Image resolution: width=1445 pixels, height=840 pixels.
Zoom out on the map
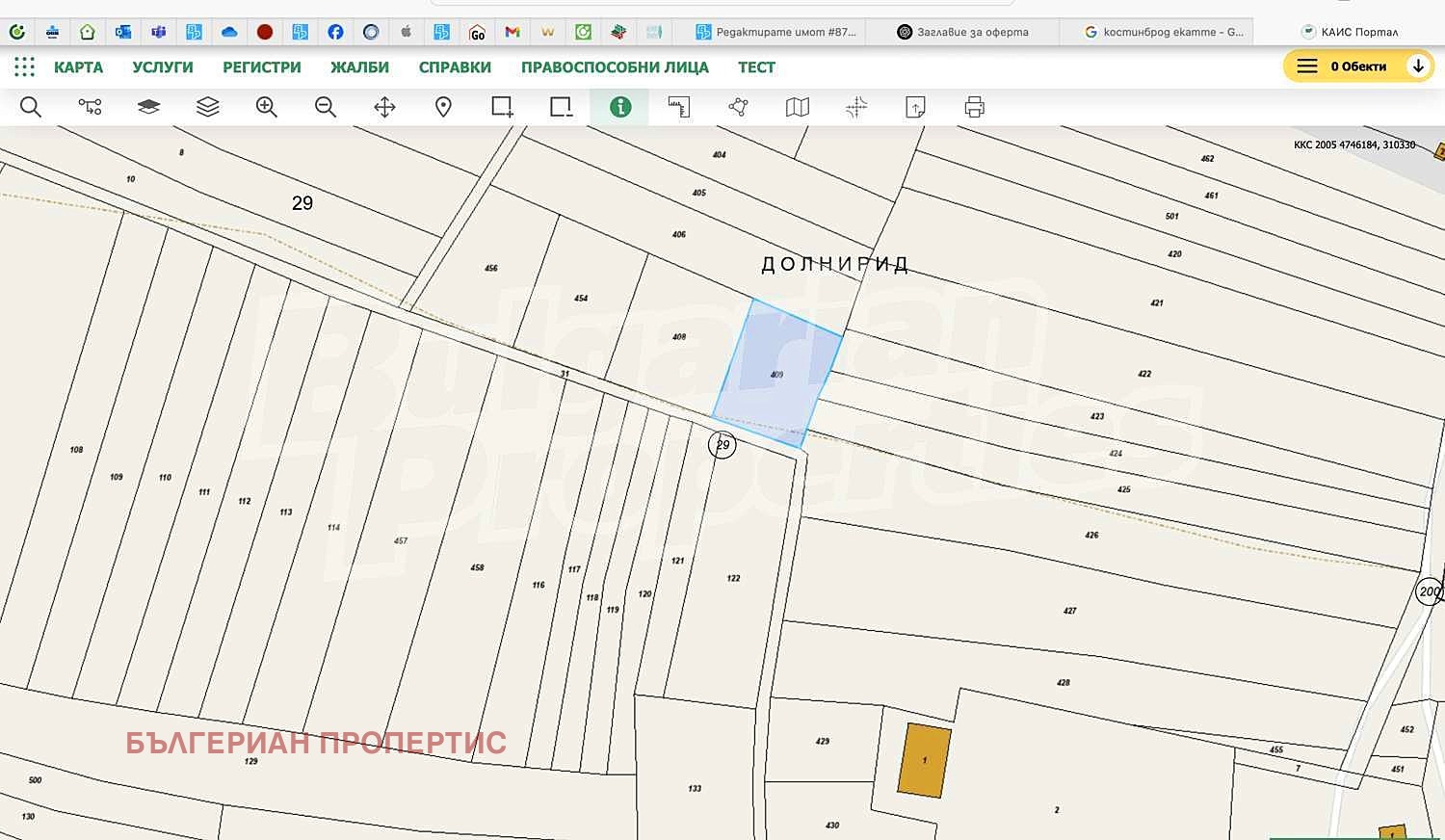(x=326, y=107)
